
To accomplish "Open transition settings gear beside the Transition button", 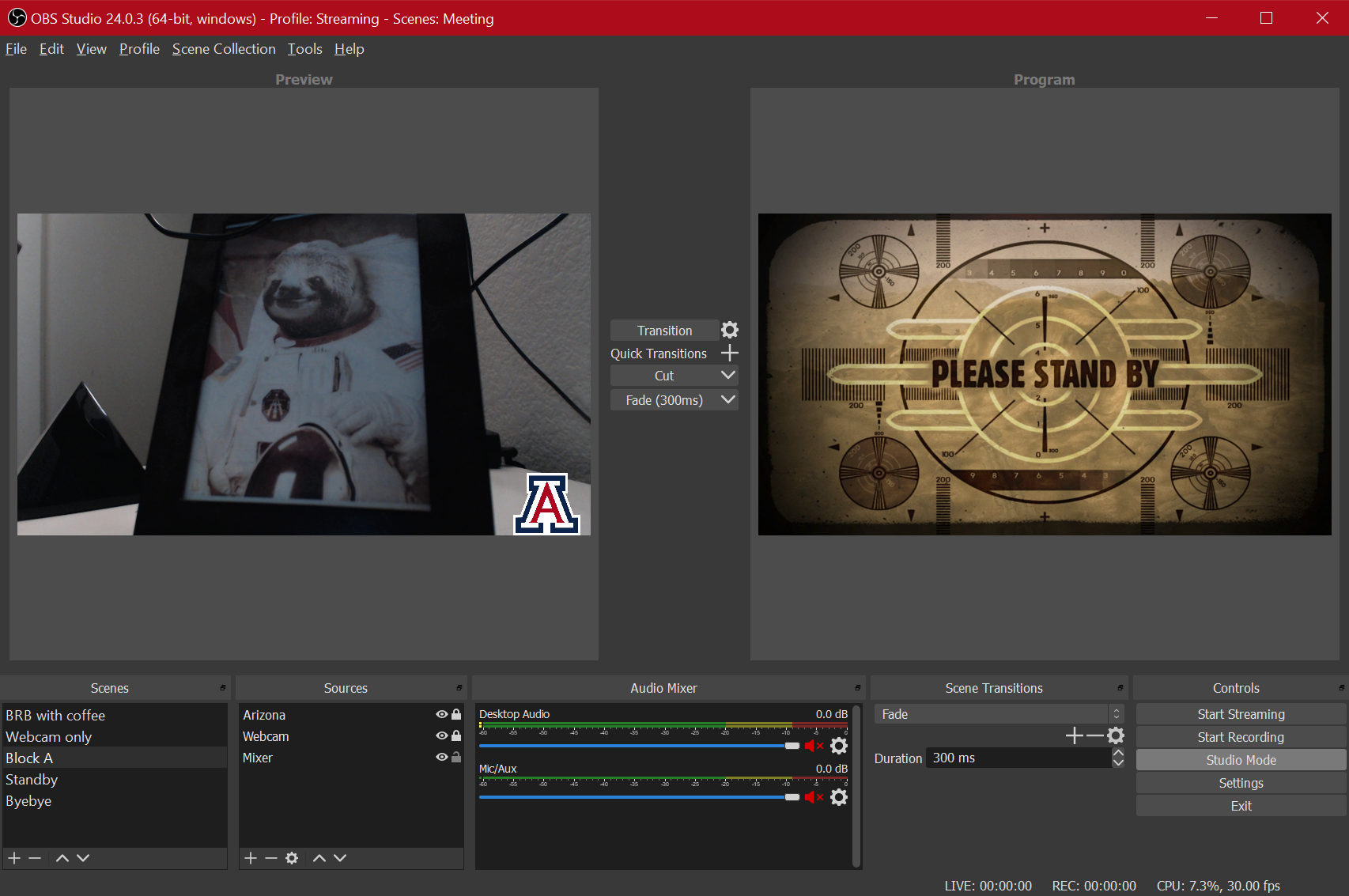I will coord(730,330).
